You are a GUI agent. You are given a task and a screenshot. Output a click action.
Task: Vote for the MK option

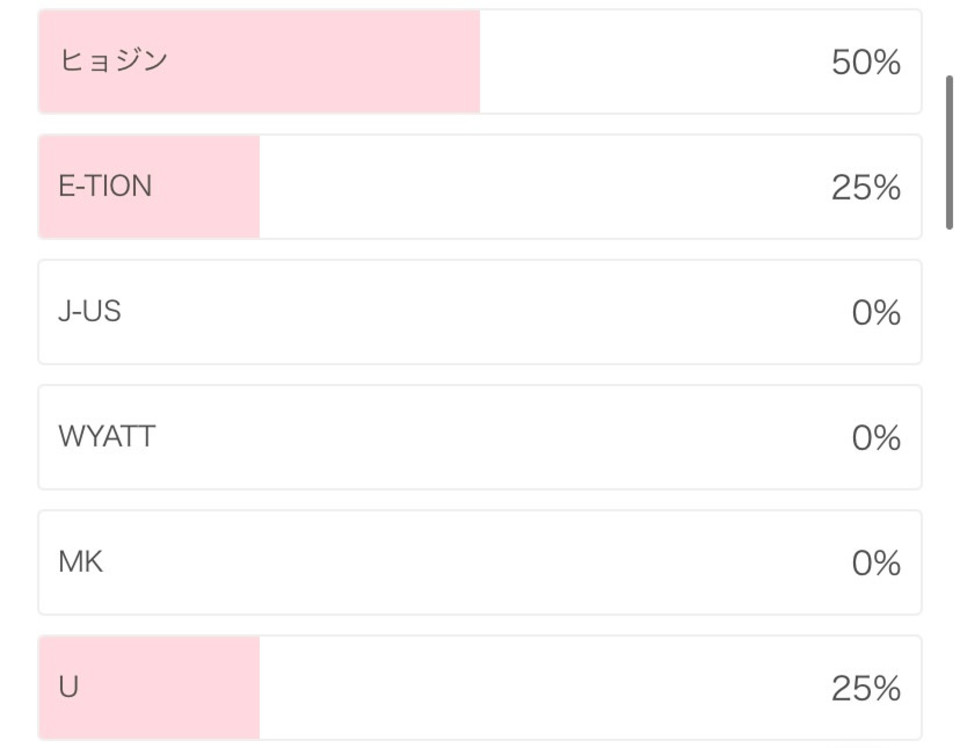pyautogui.click(x=480, y=563)
